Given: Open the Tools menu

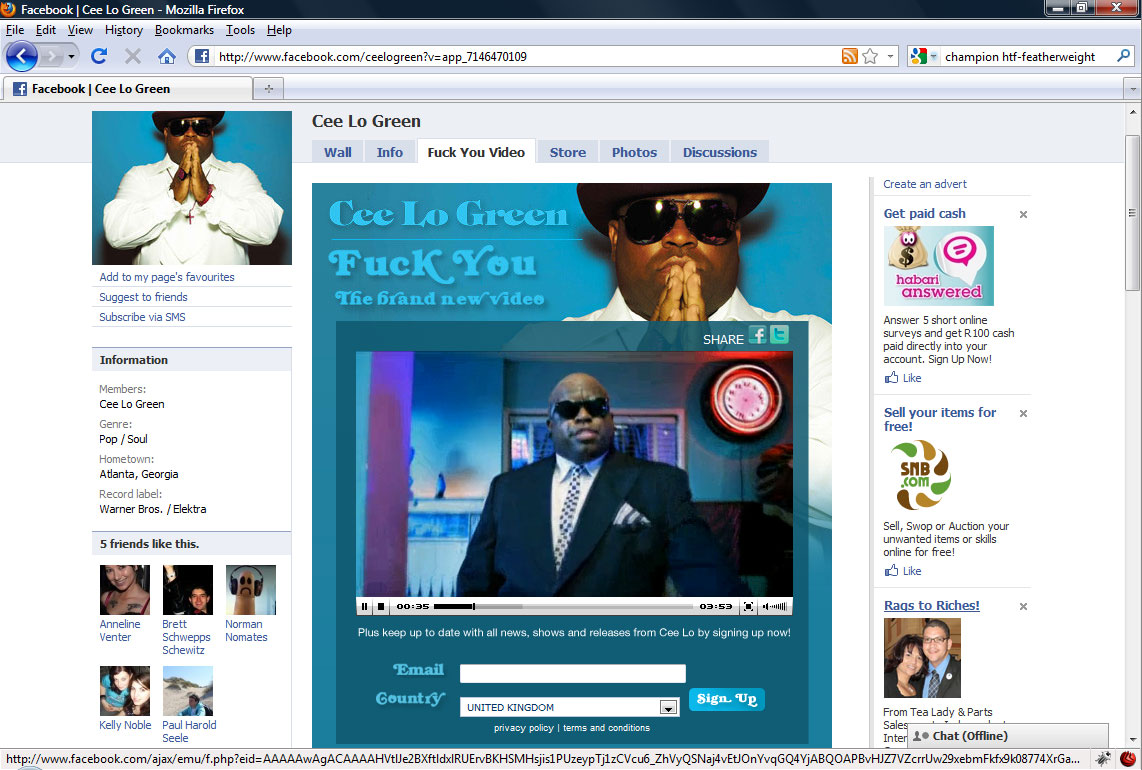Looking at the screenshot, I should [240, 30].
